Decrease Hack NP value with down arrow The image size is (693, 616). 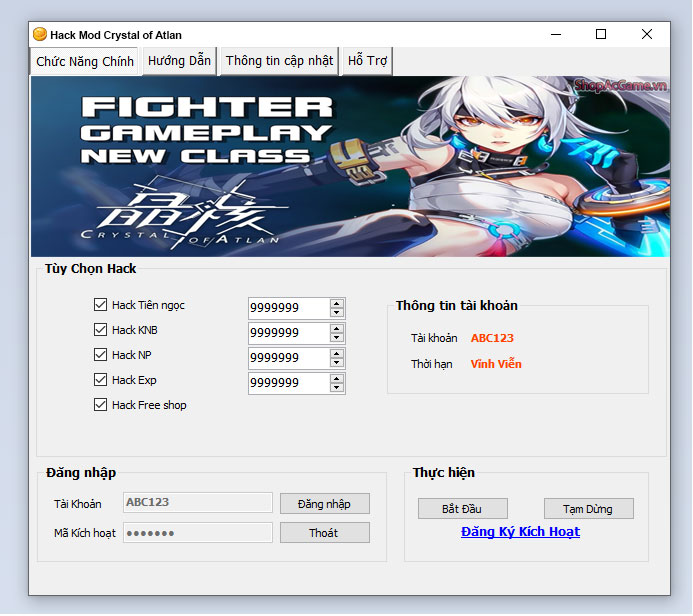pos(337,362)
